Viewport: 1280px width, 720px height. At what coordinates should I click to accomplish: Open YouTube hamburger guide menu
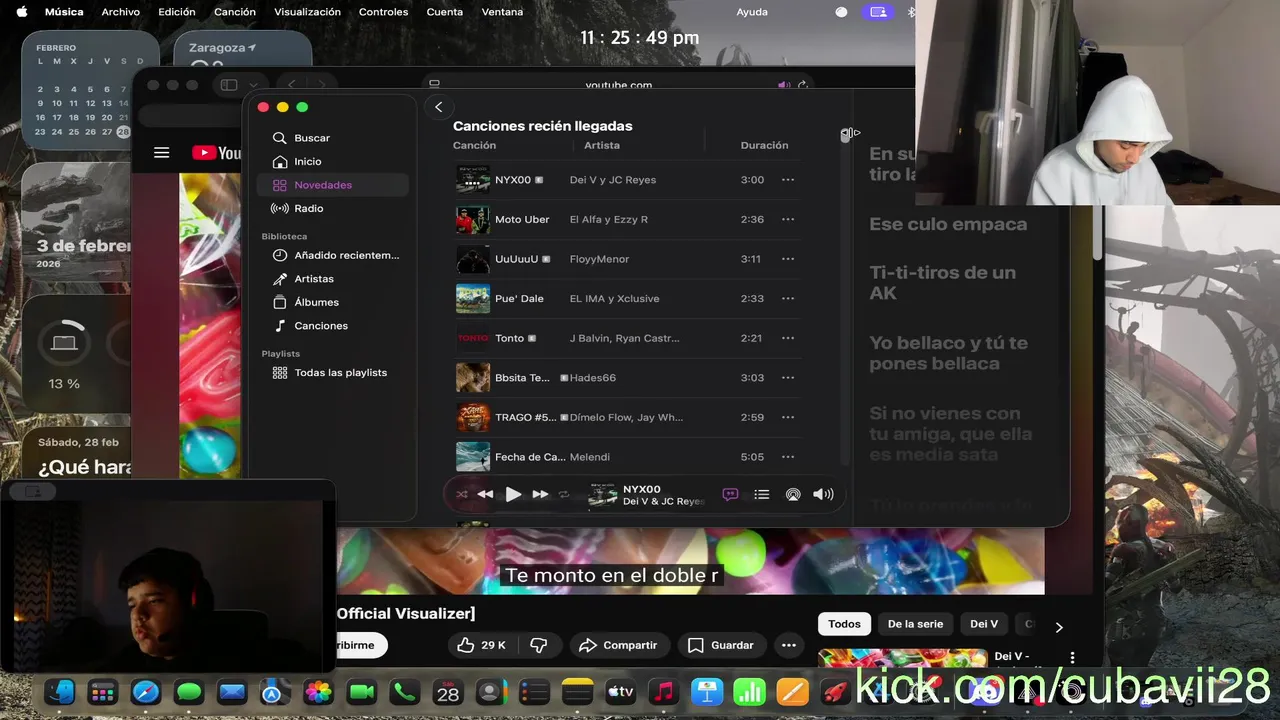tap(161, 153)
